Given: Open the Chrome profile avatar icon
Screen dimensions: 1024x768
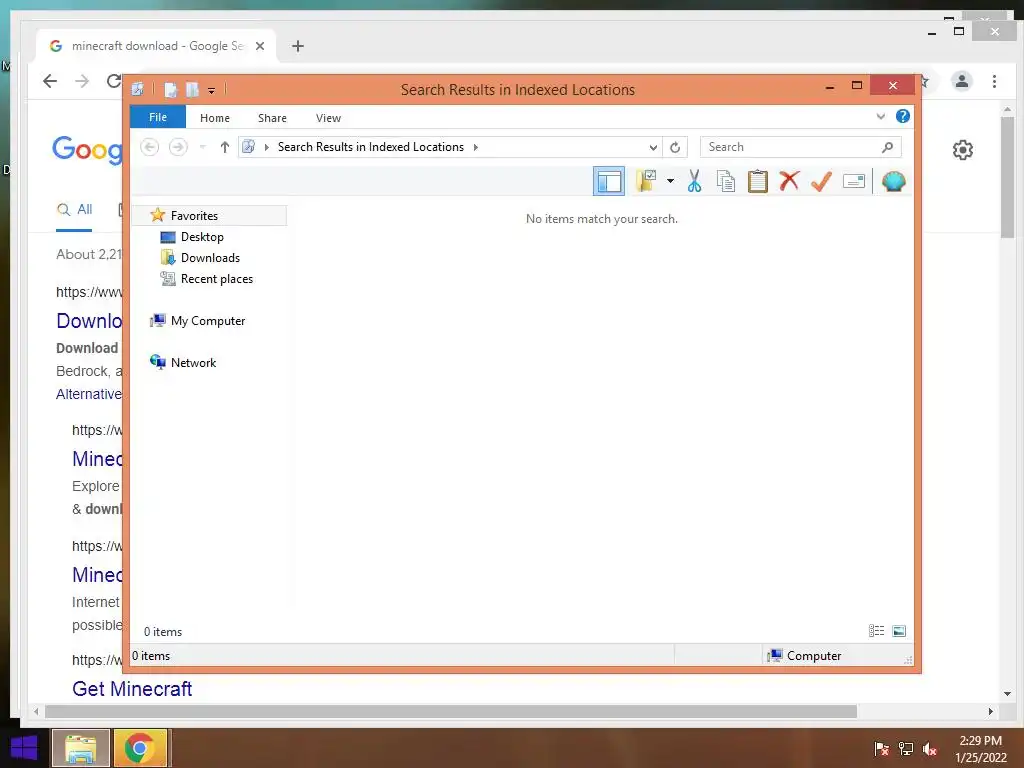Looking at the screenshot, I should coord(961,81).
